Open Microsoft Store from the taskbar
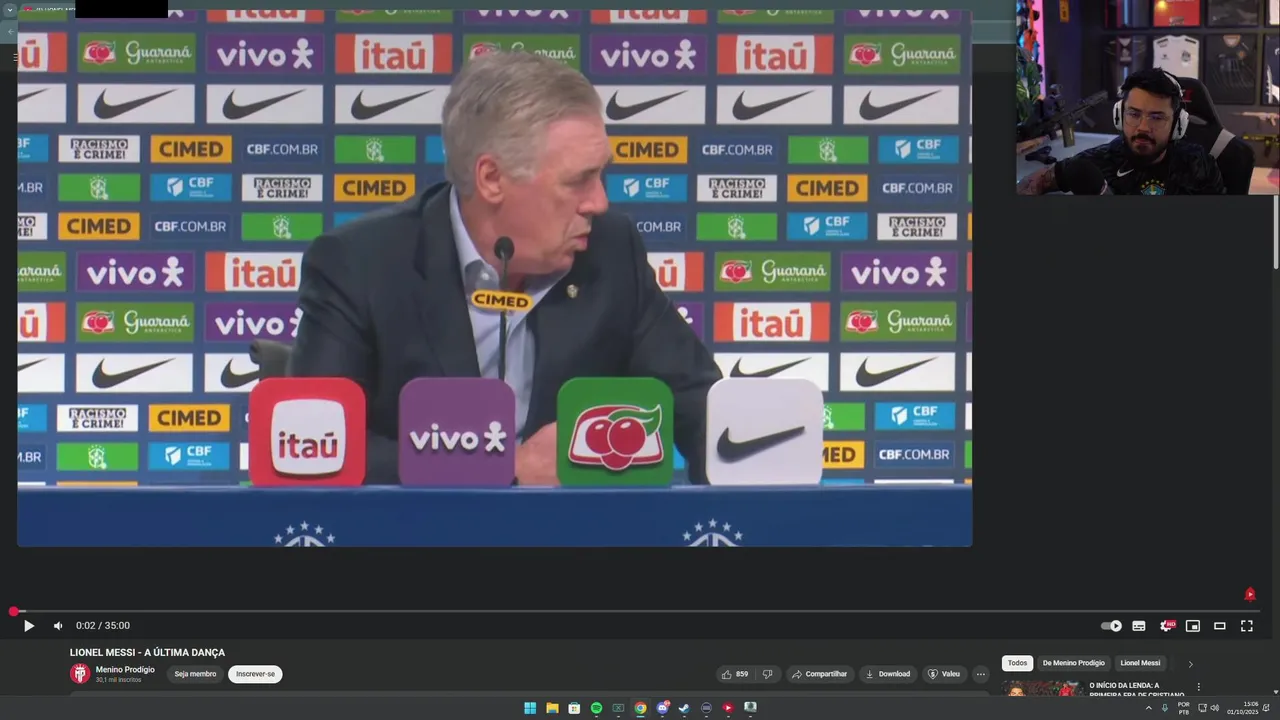This screenshot has height=720, width=1280. tap(574, 708)
